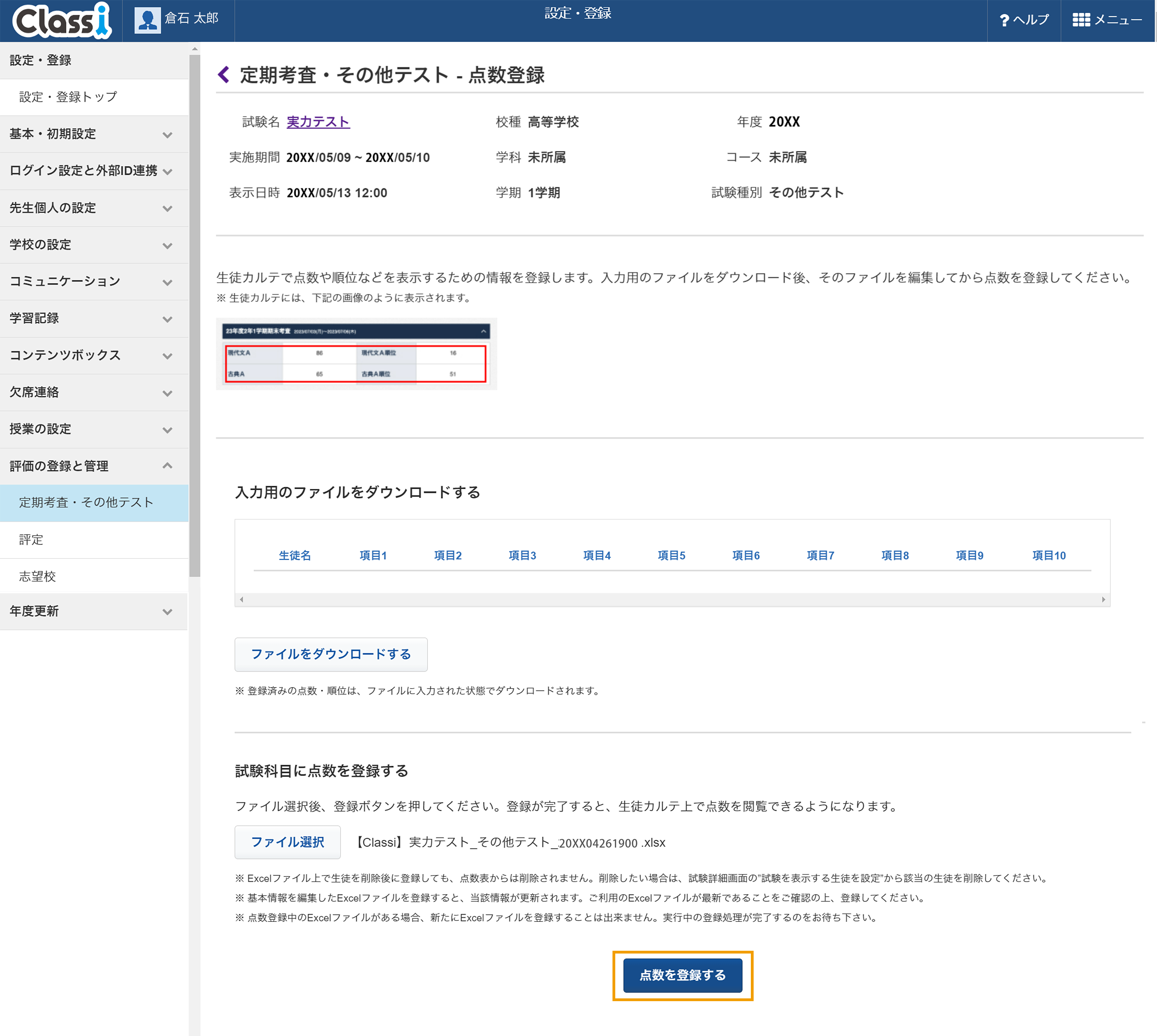Click the 項目4 column header
Screen dimensions: 1157x1036
tap(597, 556)
